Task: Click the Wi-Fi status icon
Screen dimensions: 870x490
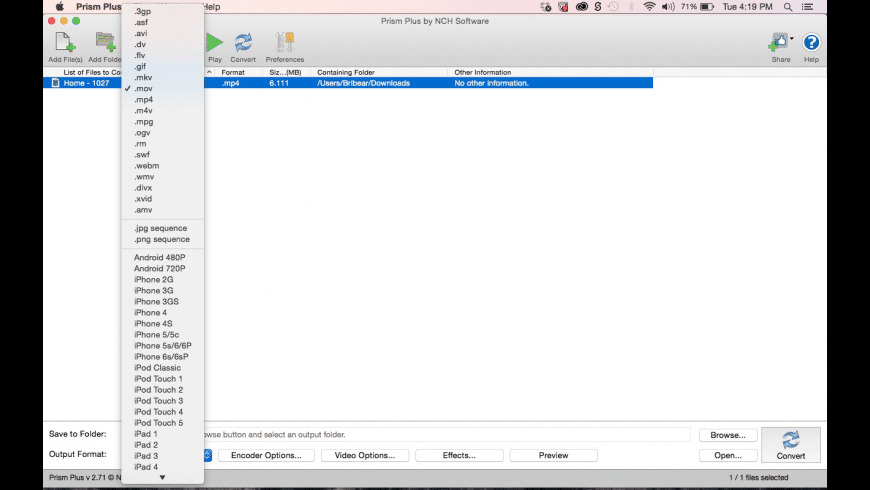Action: click(649, 7)
